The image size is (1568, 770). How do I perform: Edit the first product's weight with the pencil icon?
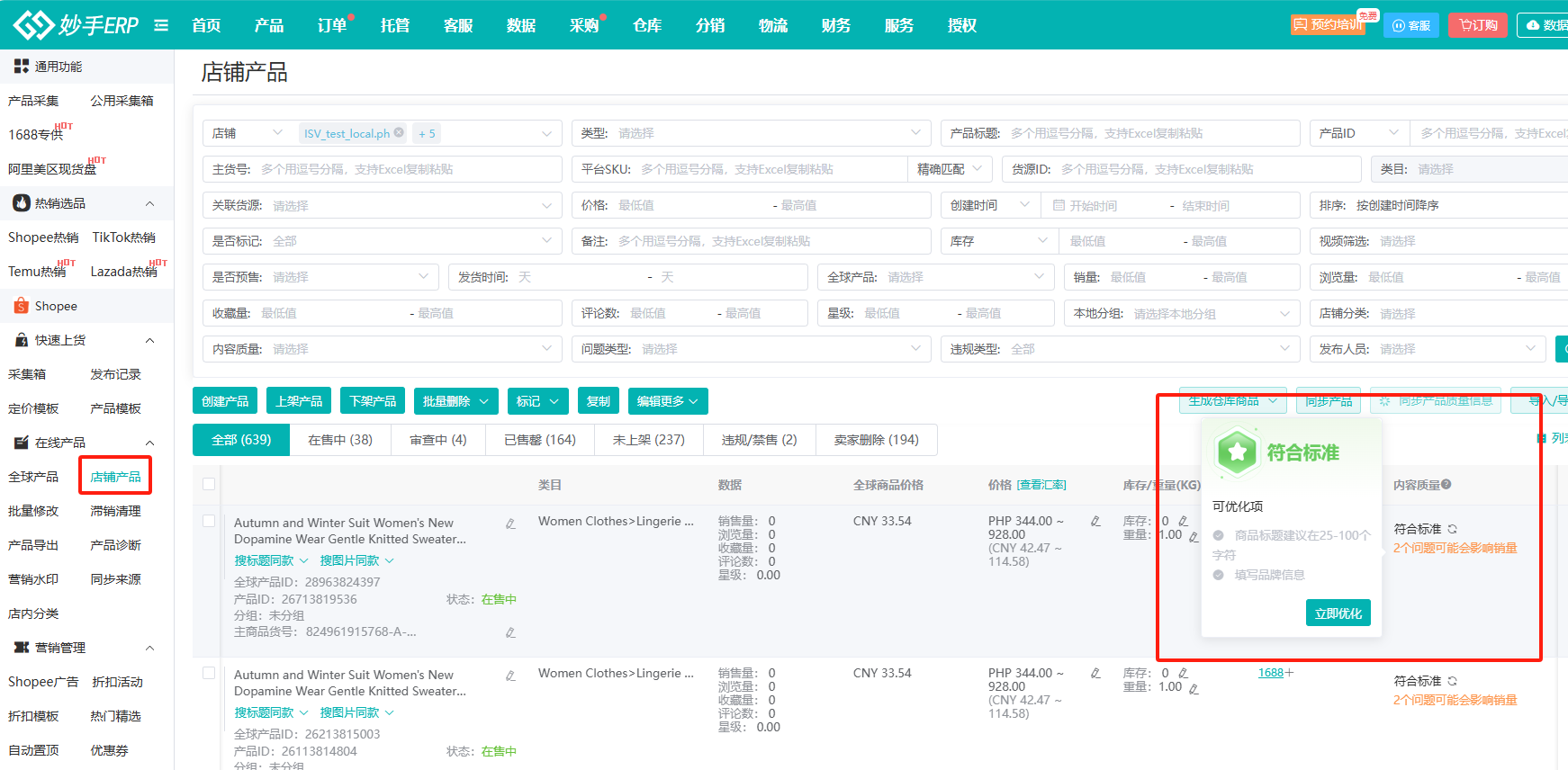[x=1194, y=537]
